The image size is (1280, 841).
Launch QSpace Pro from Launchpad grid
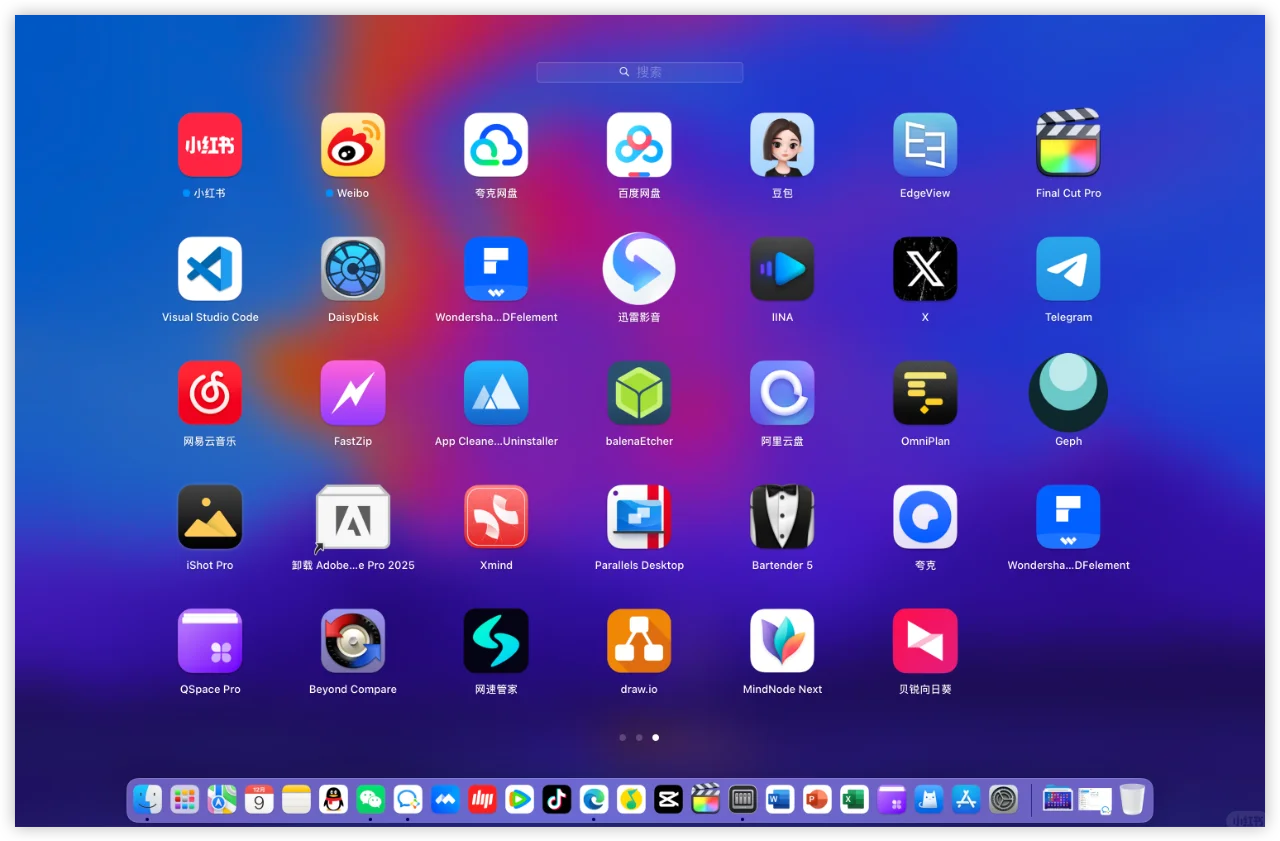click(210, 641)
